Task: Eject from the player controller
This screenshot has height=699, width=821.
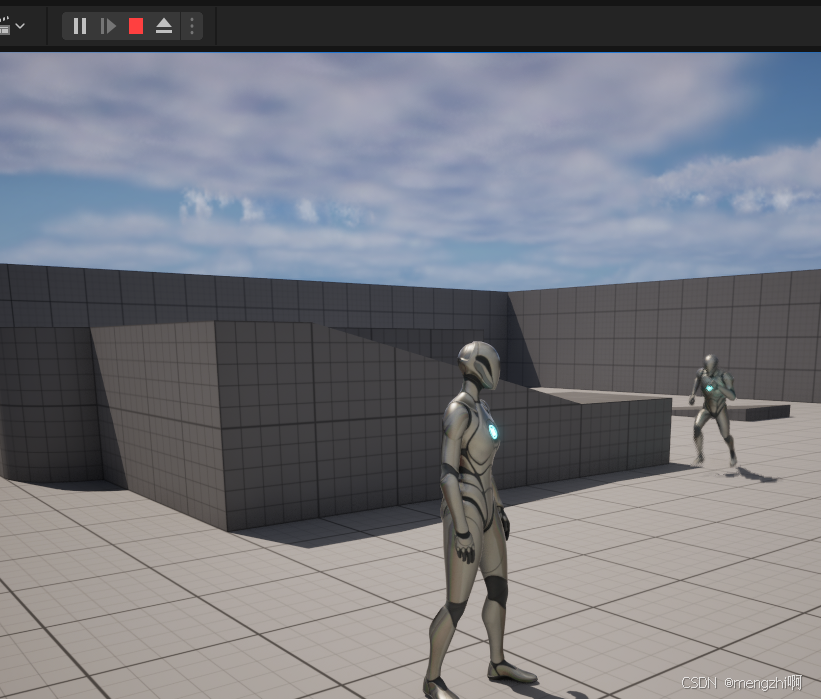Action: point(164,26)
